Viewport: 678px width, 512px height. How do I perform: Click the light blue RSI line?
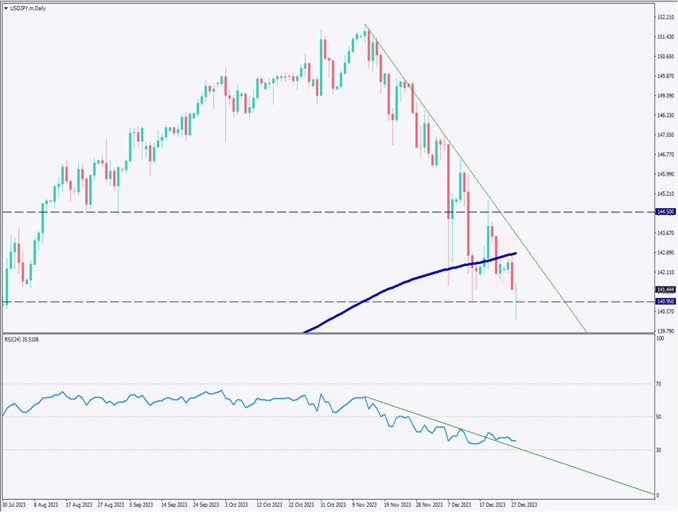point(200,397)
